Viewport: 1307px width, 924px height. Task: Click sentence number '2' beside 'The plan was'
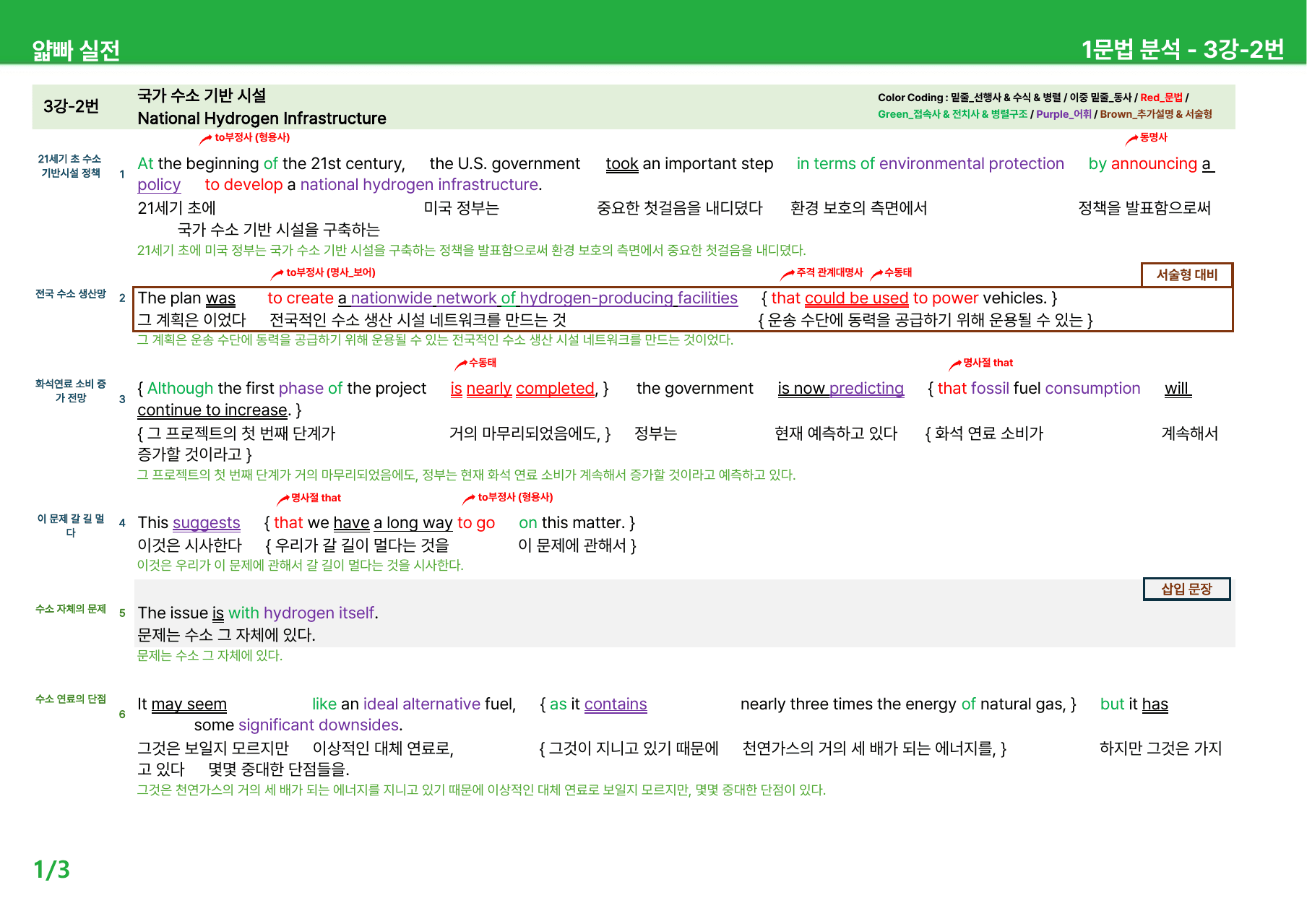point(122,298)
